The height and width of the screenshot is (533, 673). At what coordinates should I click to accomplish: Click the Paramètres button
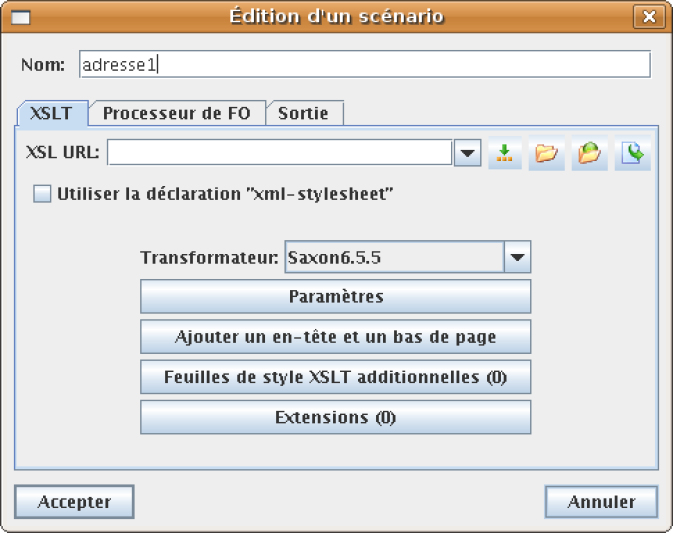tap(336, 297)
